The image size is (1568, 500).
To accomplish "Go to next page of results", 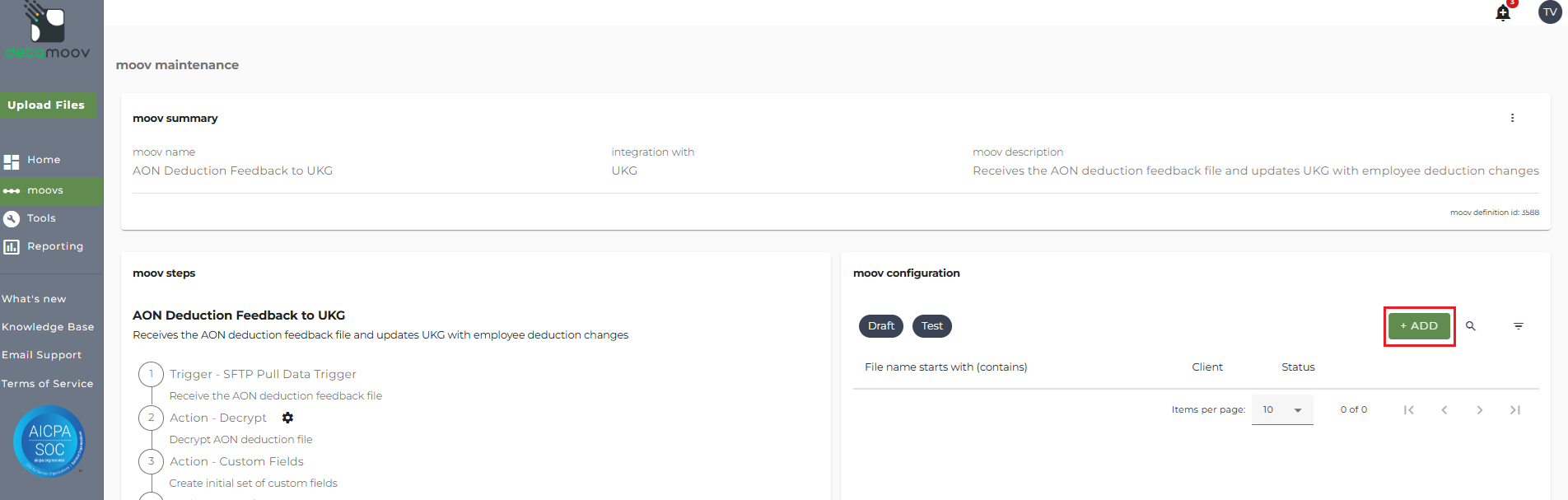I will [x=1480, y=409].
